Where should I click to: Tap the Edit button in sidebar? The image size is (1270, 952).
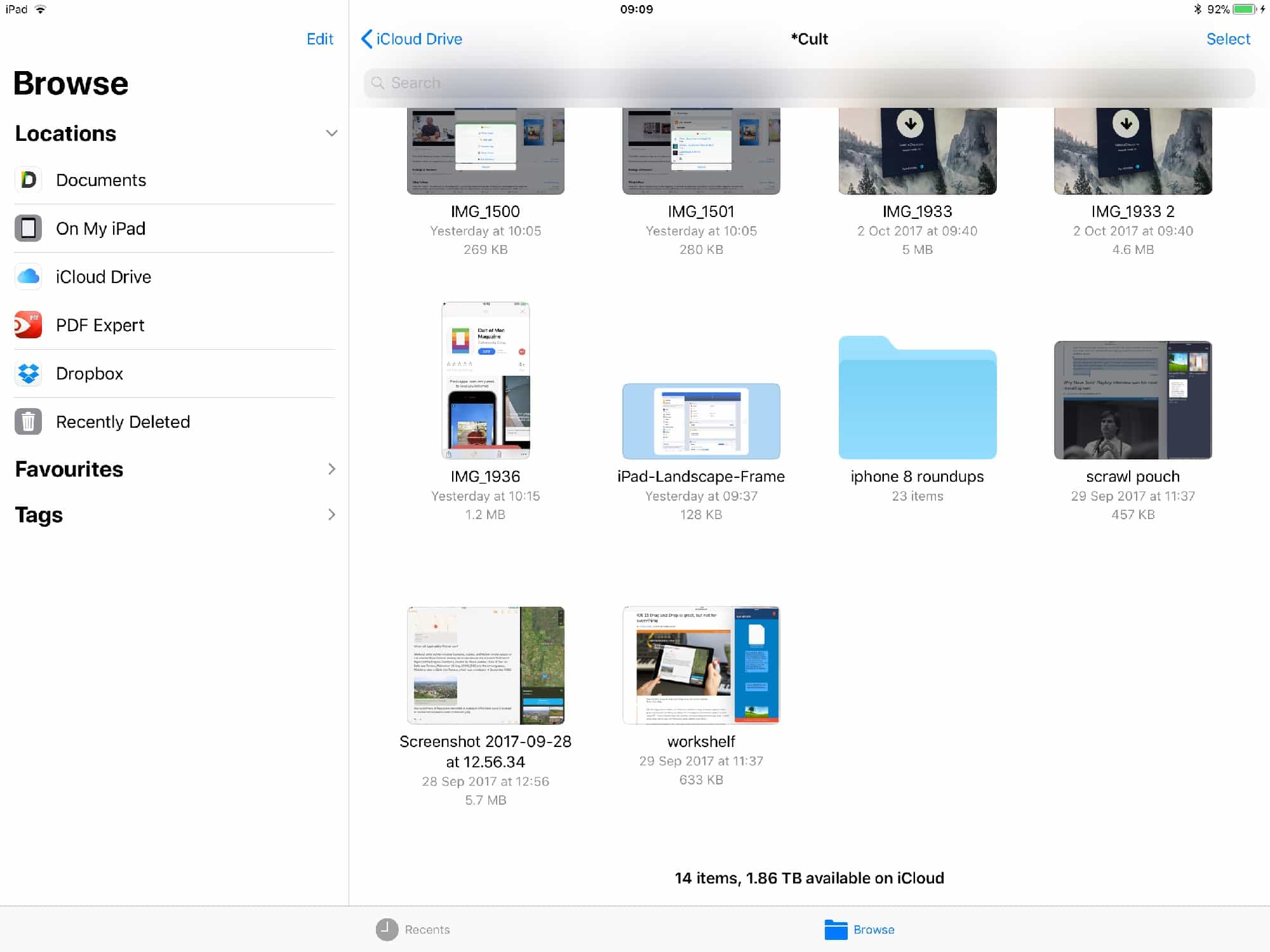click(x=319, y=39)
